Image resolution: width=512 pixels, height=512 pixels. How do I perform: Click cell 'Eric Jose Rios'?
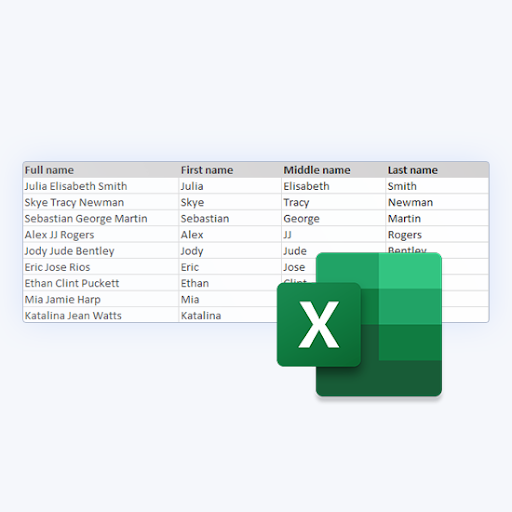pos(101,267)
